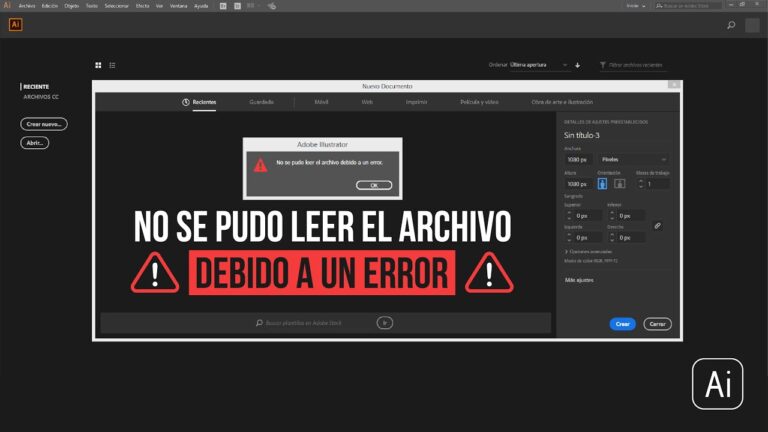Image resolution: width=768 pixels, height=432 pixels.
Task: Click the Abrir... button
Action: pyautogui.click(x=35, y=143)
